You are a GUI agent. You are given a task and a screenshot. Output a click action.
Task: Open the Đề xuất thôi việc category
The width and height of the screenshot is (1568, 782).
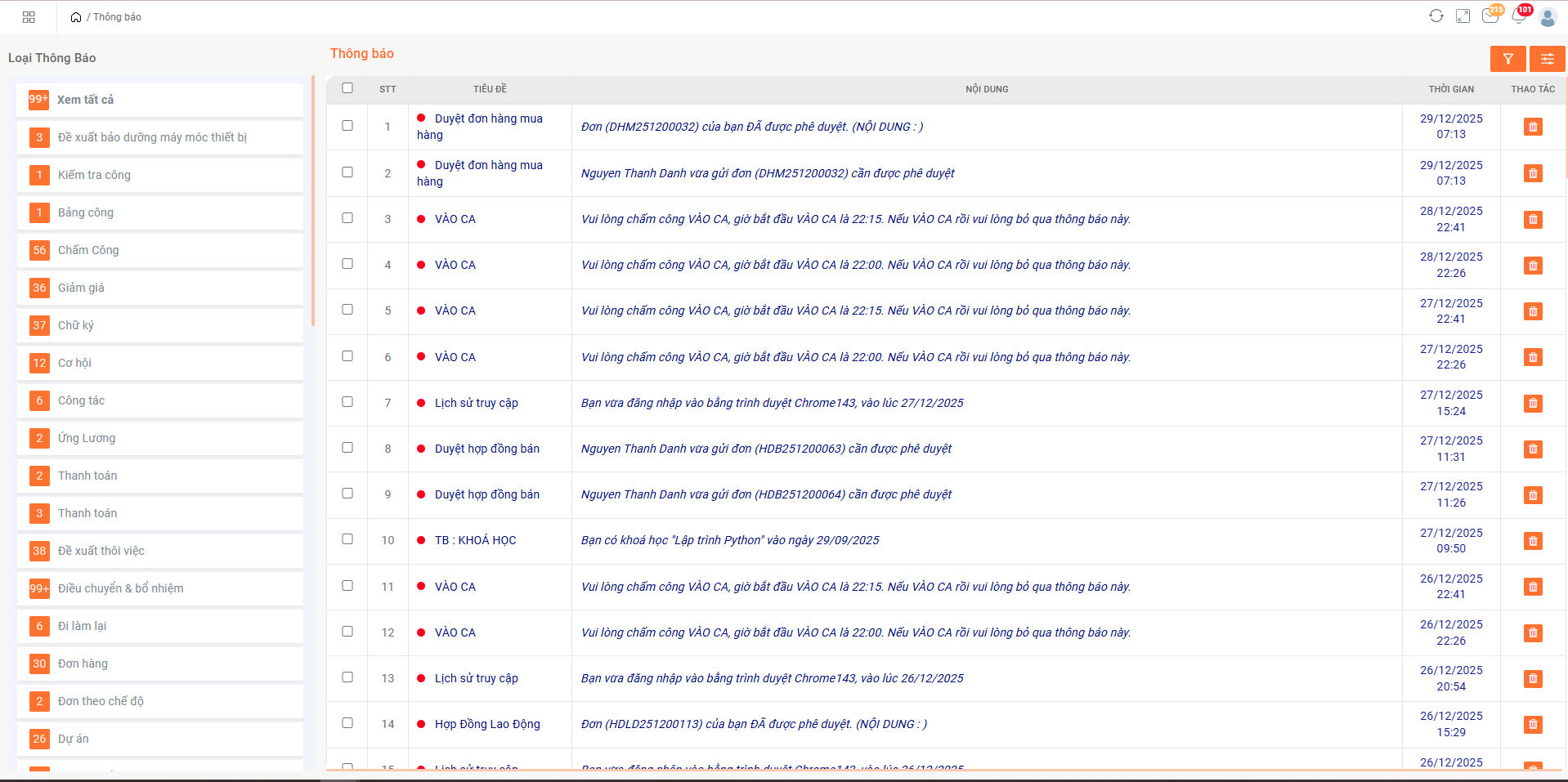[x=159, y=551]
